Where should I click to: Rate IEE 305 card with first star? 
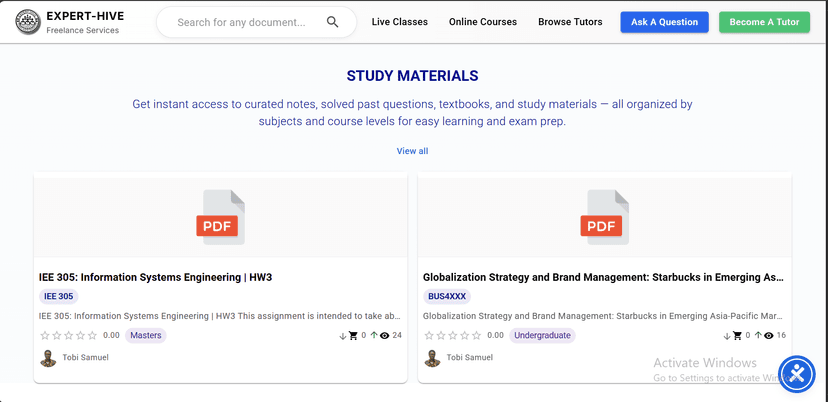tap(45, 335)
